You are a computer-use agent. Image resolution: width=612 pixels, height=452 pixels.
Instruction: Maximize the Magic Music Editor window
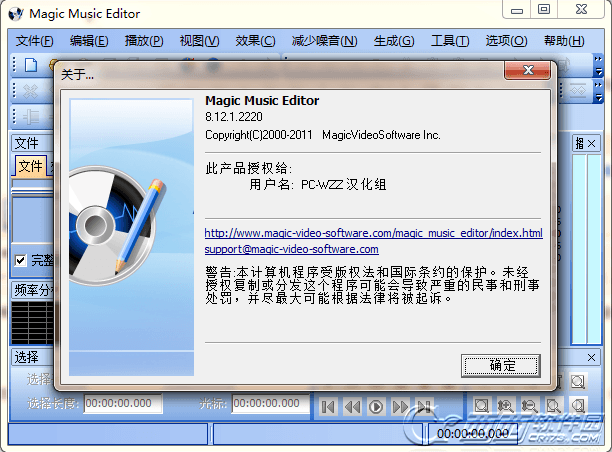[544, 9]
